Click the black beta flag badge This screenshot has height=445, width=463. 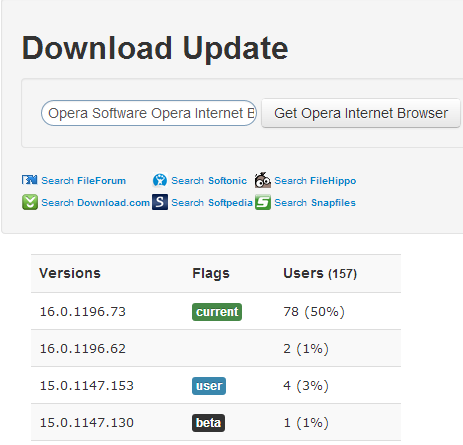208,423
